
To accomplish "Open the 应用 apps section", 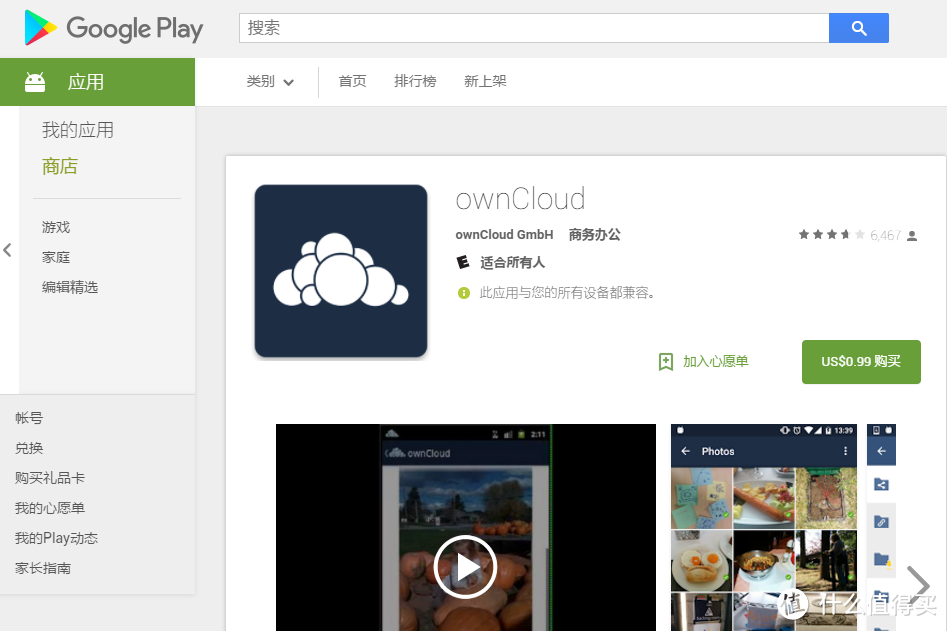I will pyautogui.click(x=97, y=82).
